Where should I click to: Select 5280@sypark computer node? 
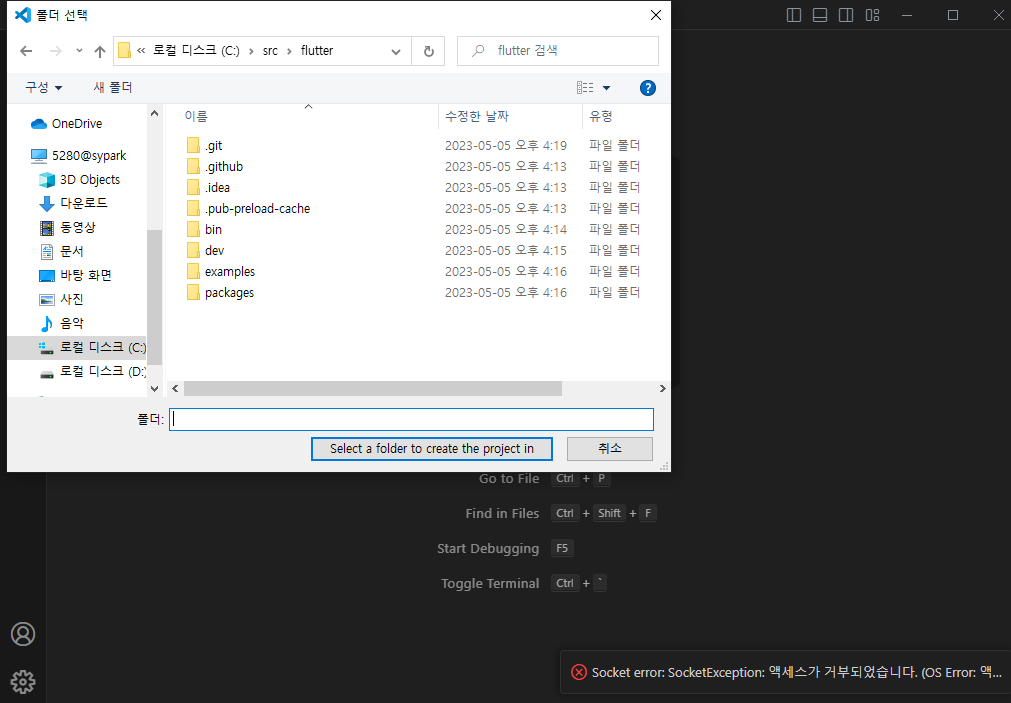click(x=78, y=155)
